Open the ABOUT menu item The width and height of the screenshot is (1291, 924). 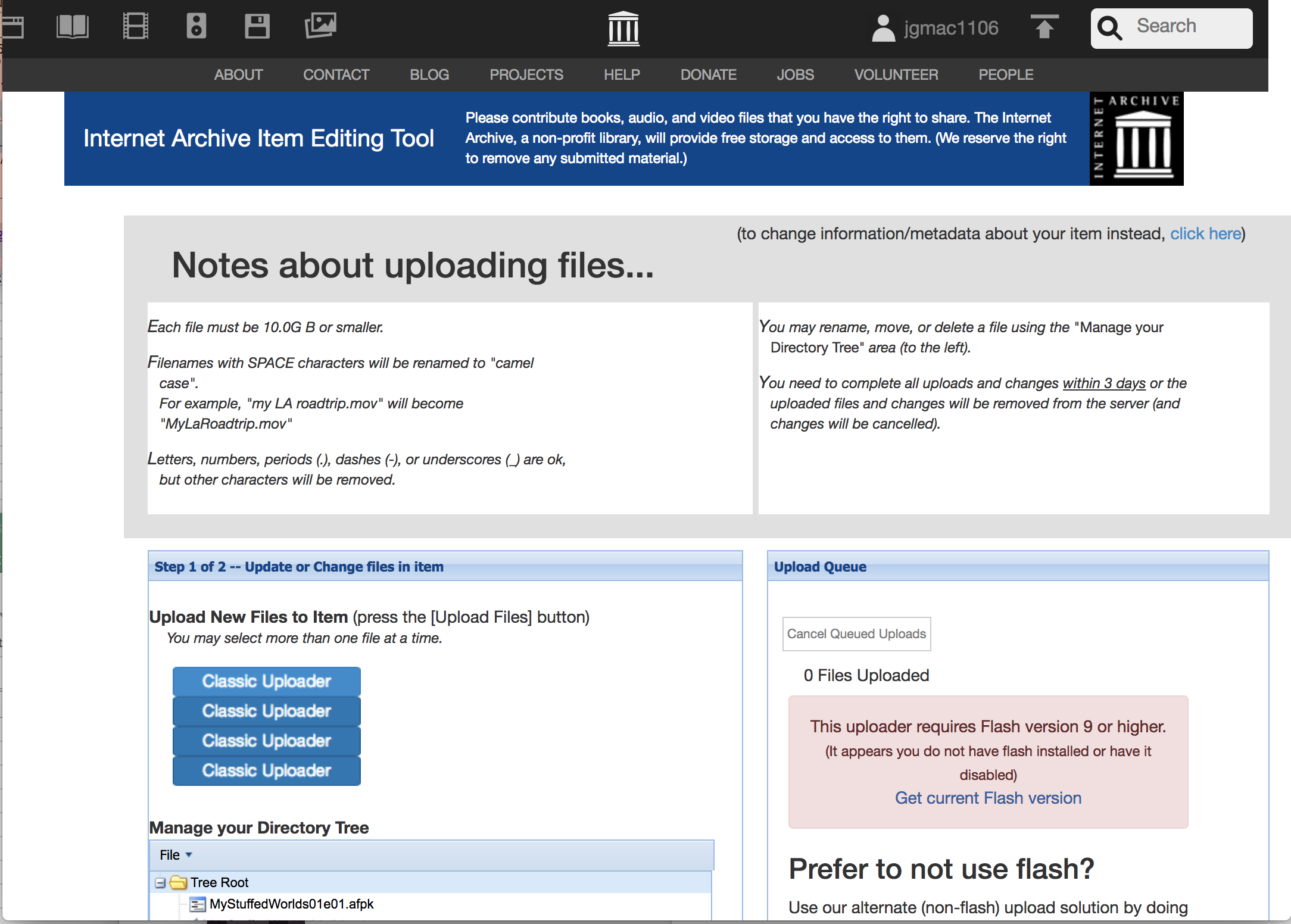click(x=239, y=75)
